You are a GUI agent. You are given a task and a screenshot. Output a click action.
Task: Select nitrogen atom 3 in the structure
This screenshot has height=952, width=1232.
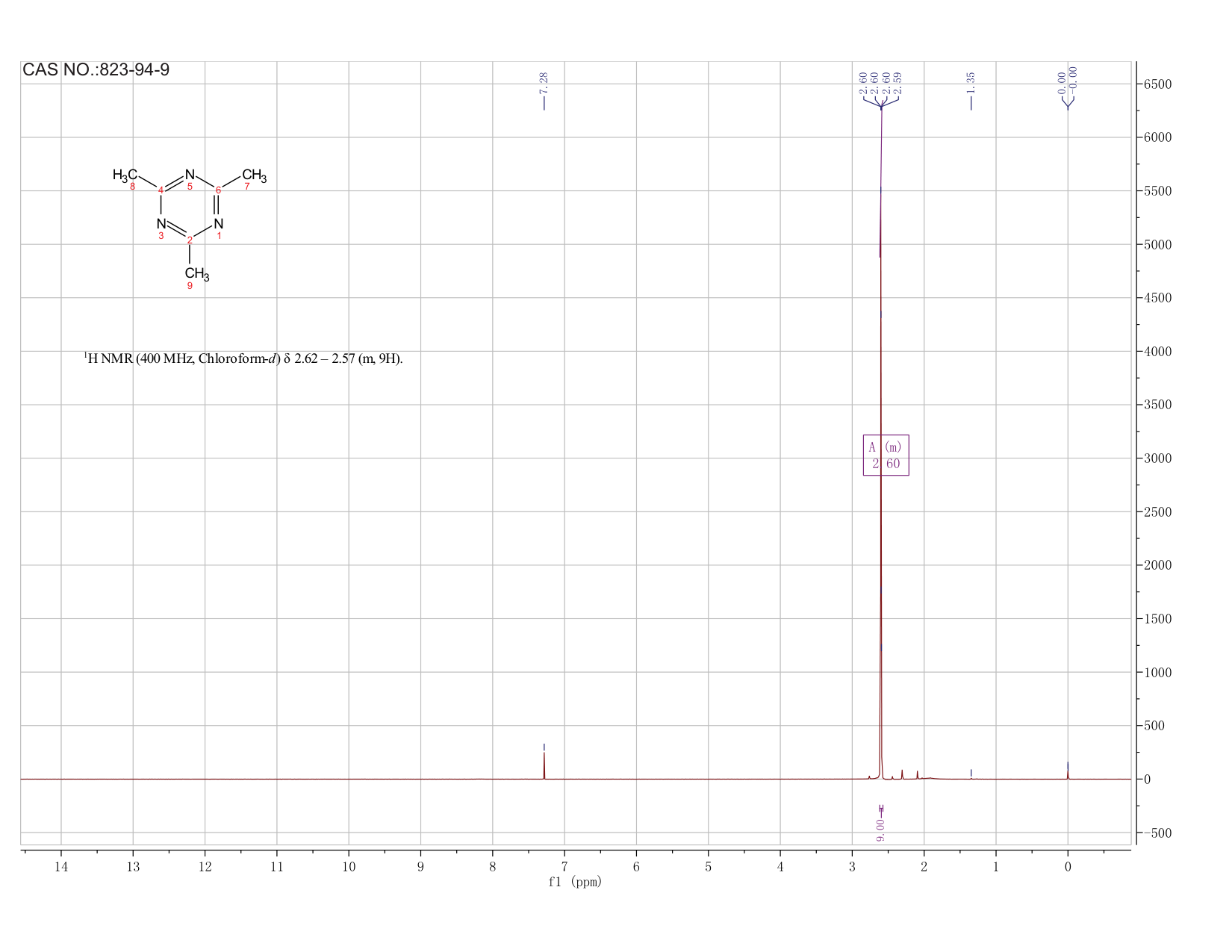pyautogui.click(x=161, y=224)
